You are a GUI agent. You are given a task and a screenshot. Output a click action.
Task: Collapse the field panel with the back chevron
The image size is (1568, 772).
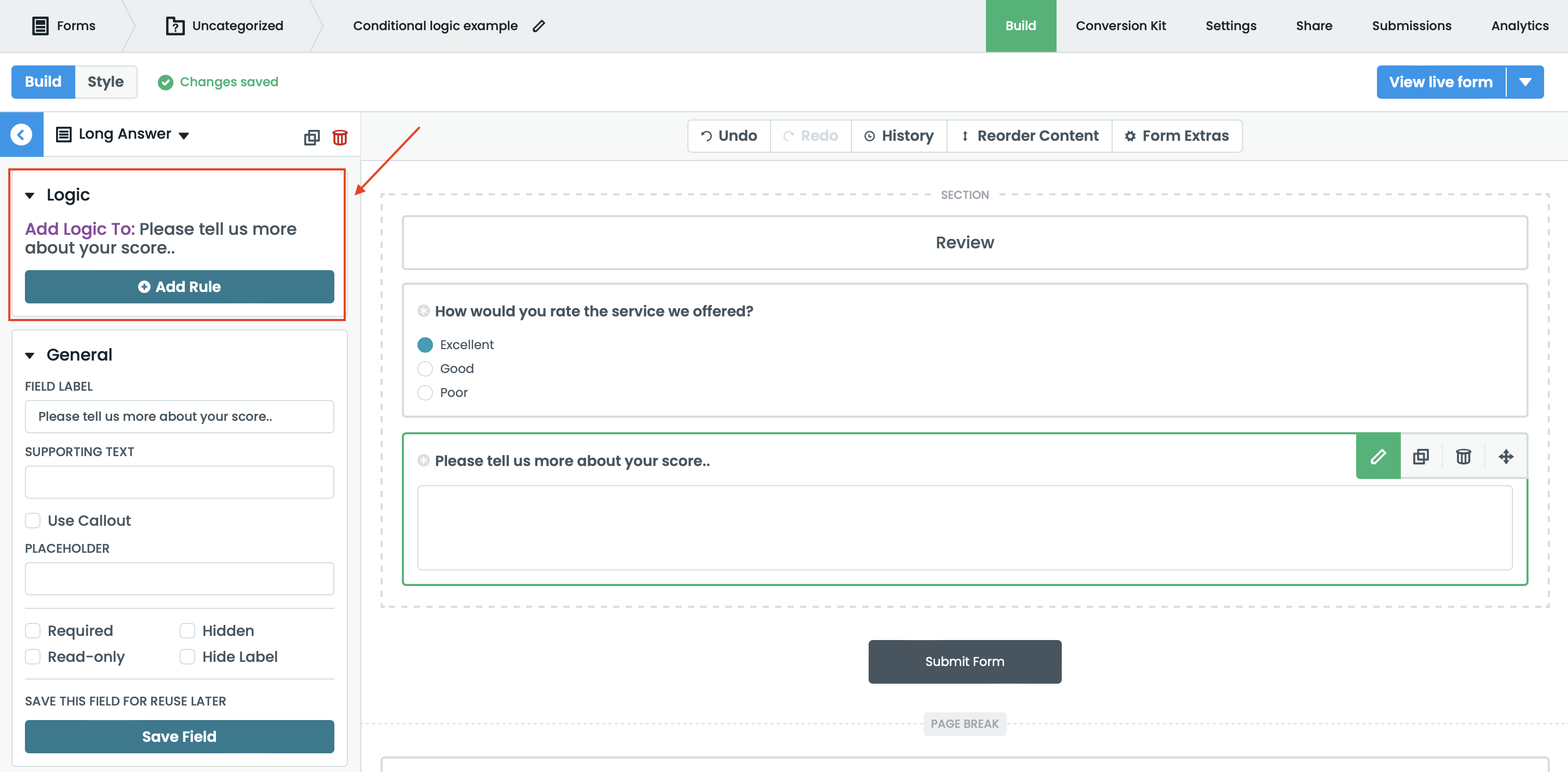[x=22, y=134]
